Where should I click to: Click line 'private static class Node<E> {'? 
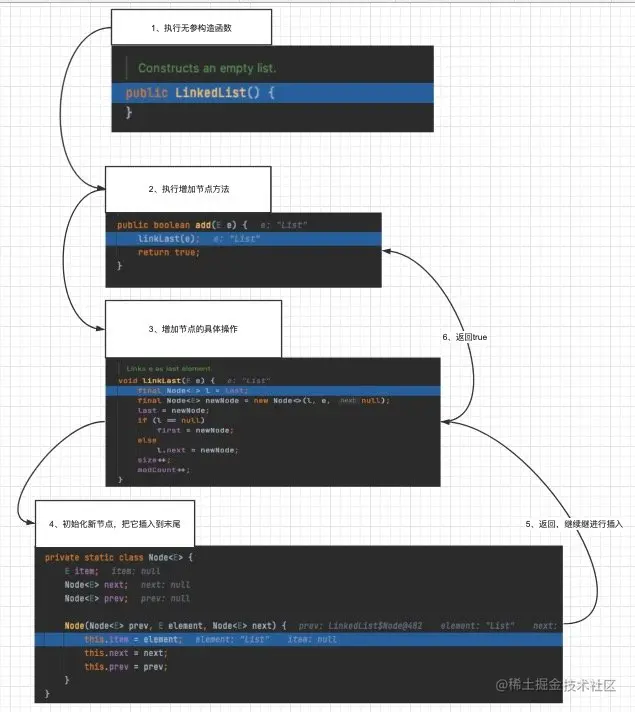pyautogui.click(x=119, y=557)
